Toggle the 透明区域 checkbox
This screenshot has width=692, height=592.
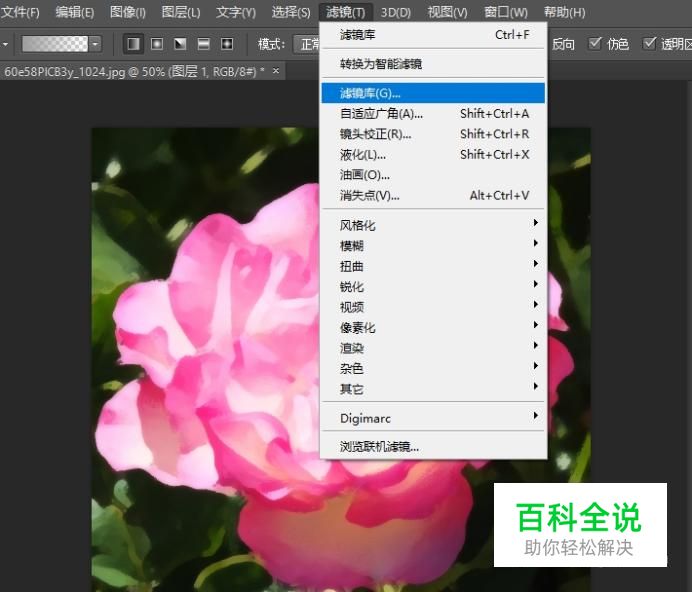pos(649,43)
